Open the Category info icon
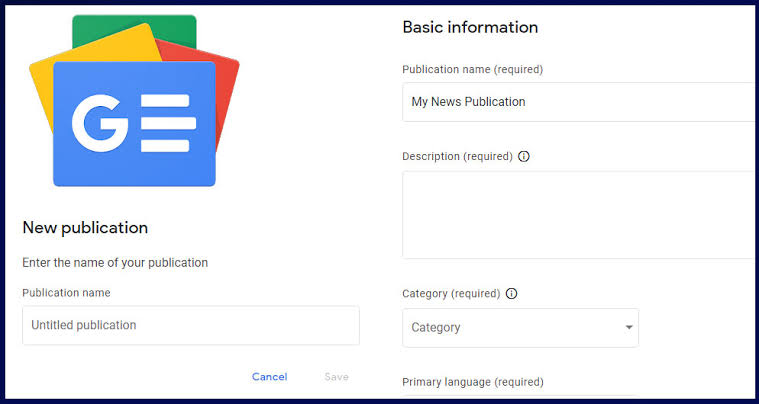This screenshot has height=404, width=759. (x=511, y=293)
